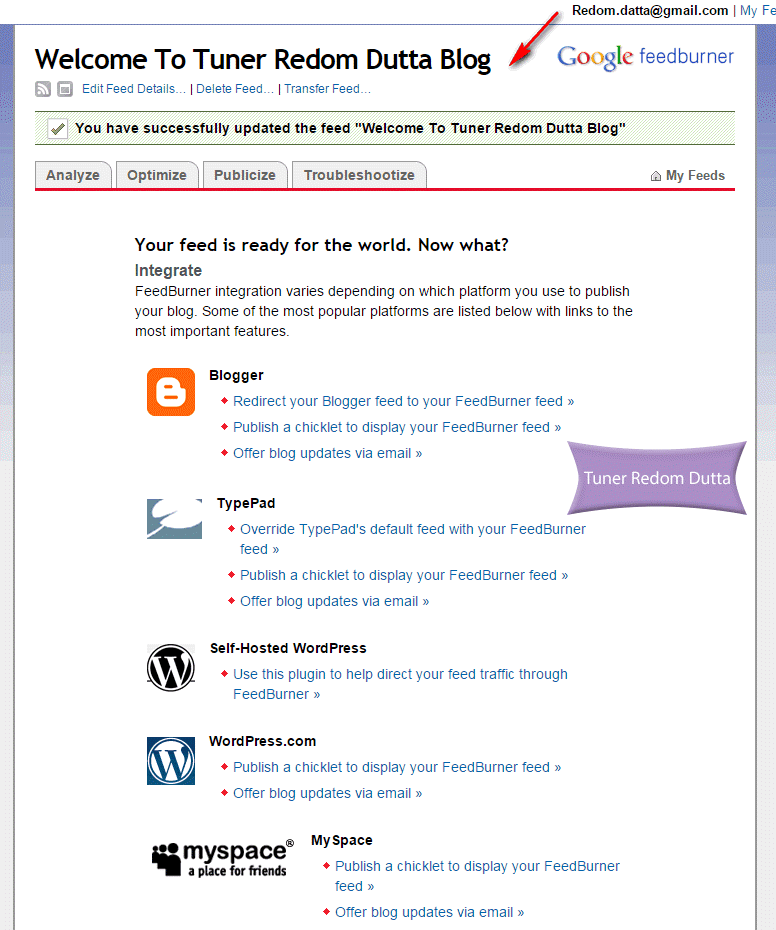Click the MySpace heading text
Screen dimensions: 776x930
click(x=342, y=840)
